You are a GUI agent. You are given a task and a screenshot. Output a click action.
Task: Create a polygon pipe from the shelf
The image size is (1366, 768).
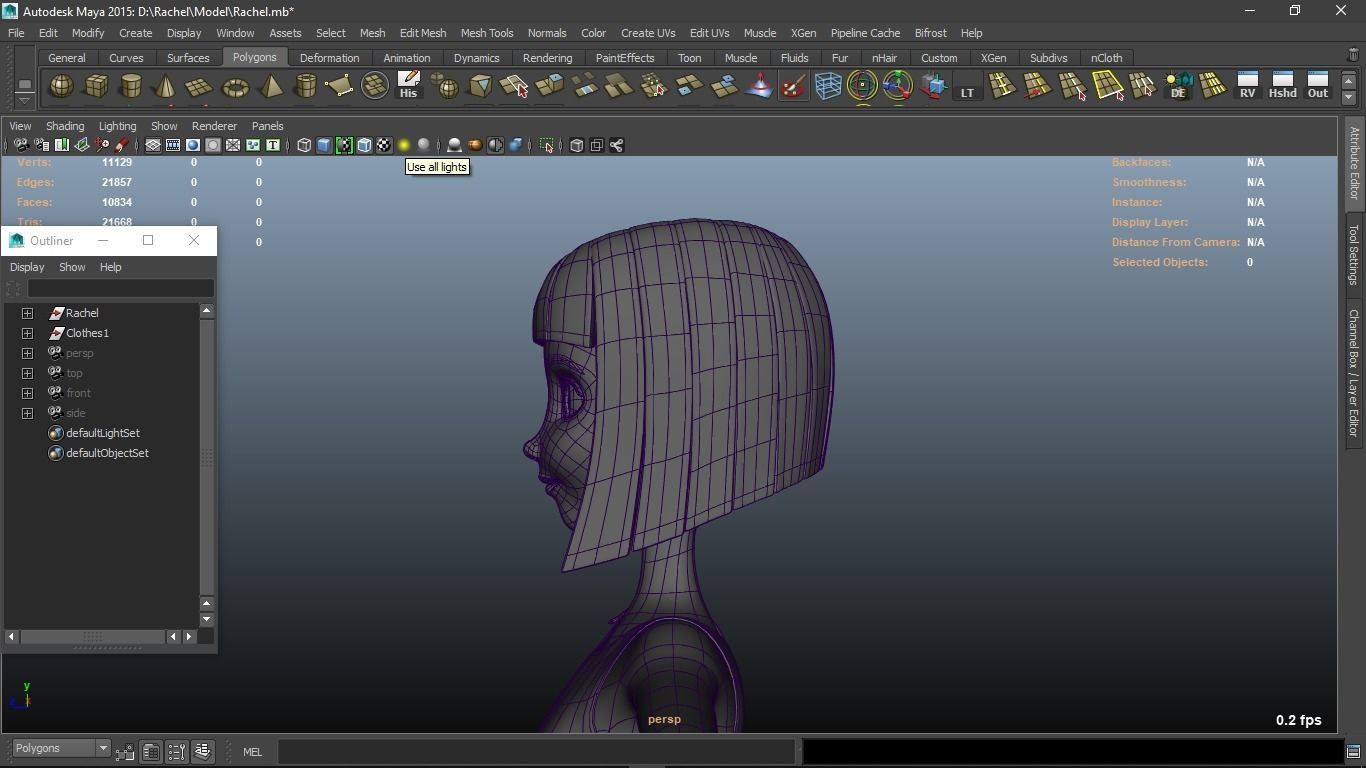(x=305, y=87)
